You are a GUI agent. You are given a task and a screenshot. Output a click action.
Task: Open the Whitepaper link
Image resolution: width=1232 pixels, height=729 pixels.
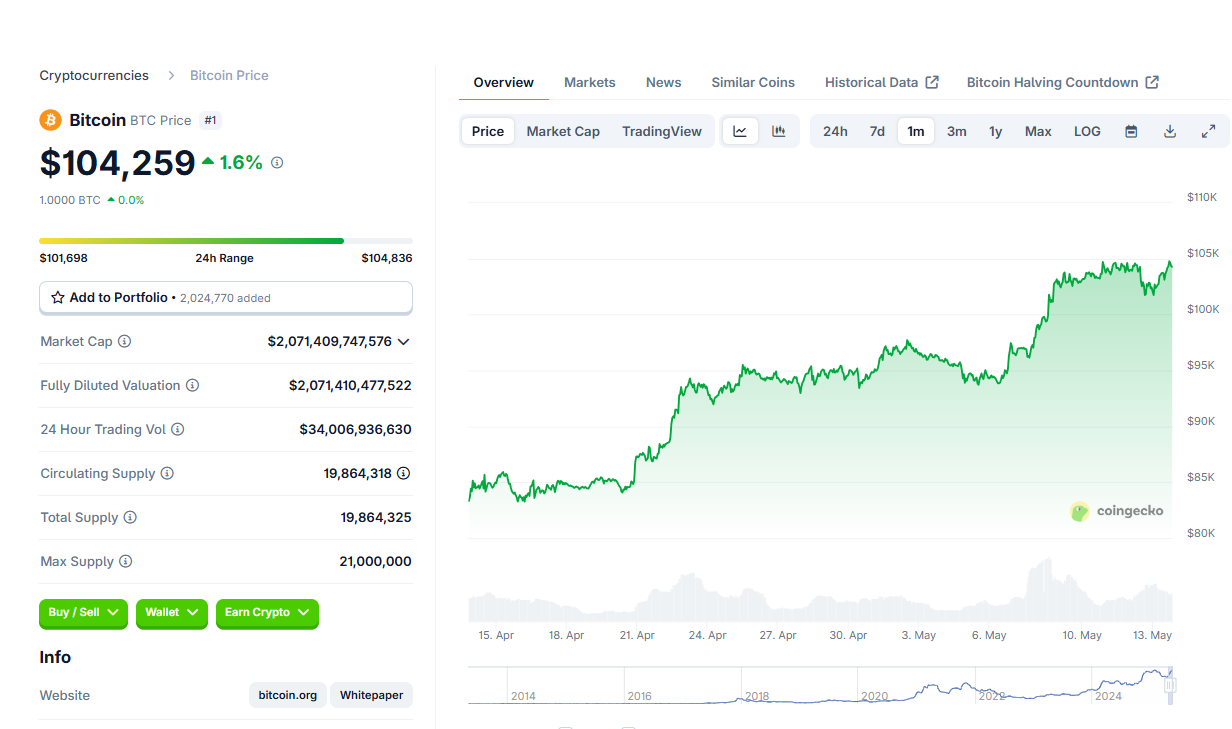pos(371,695)
